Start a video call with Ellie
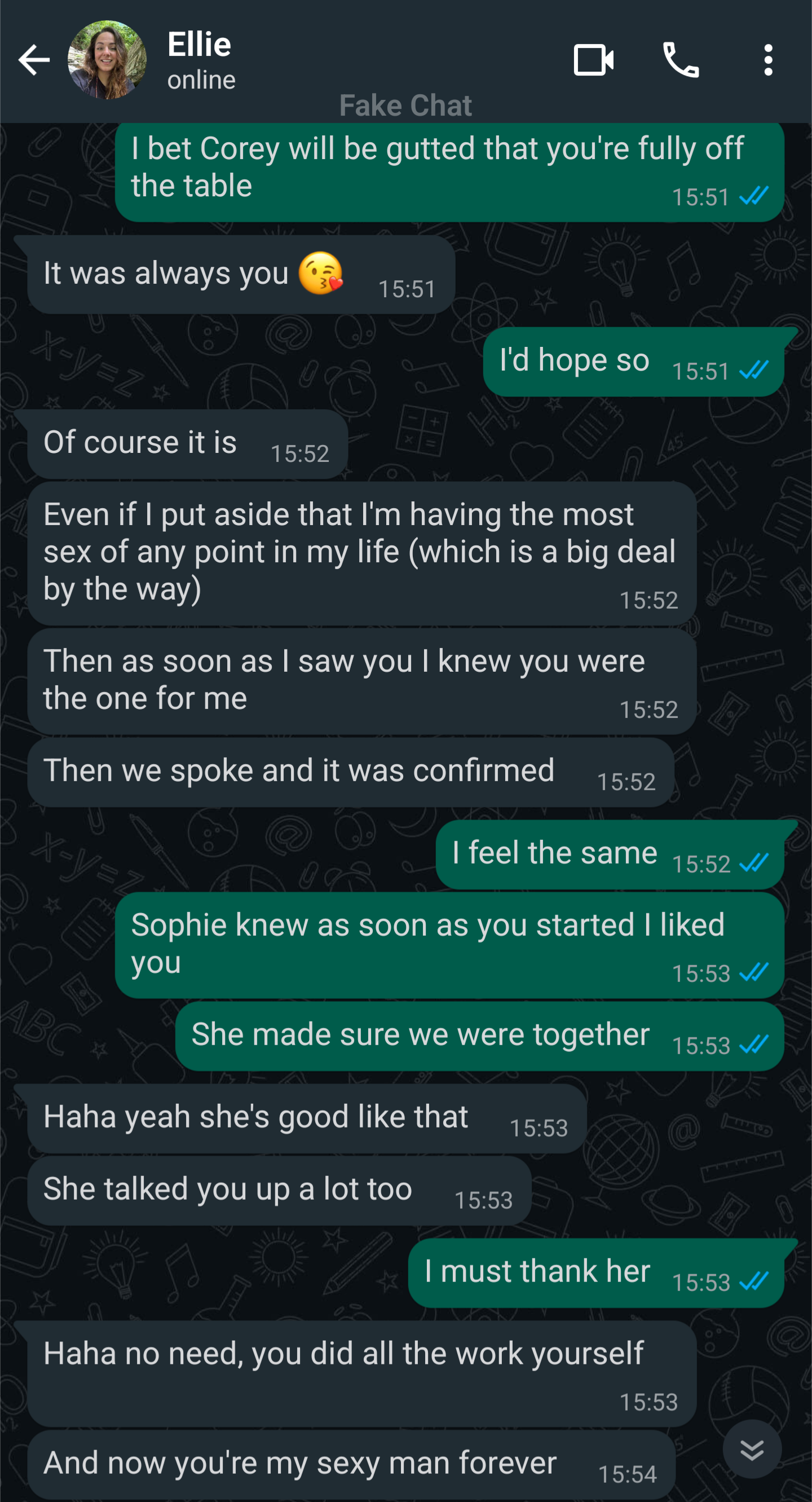 [x=593, y=60]
